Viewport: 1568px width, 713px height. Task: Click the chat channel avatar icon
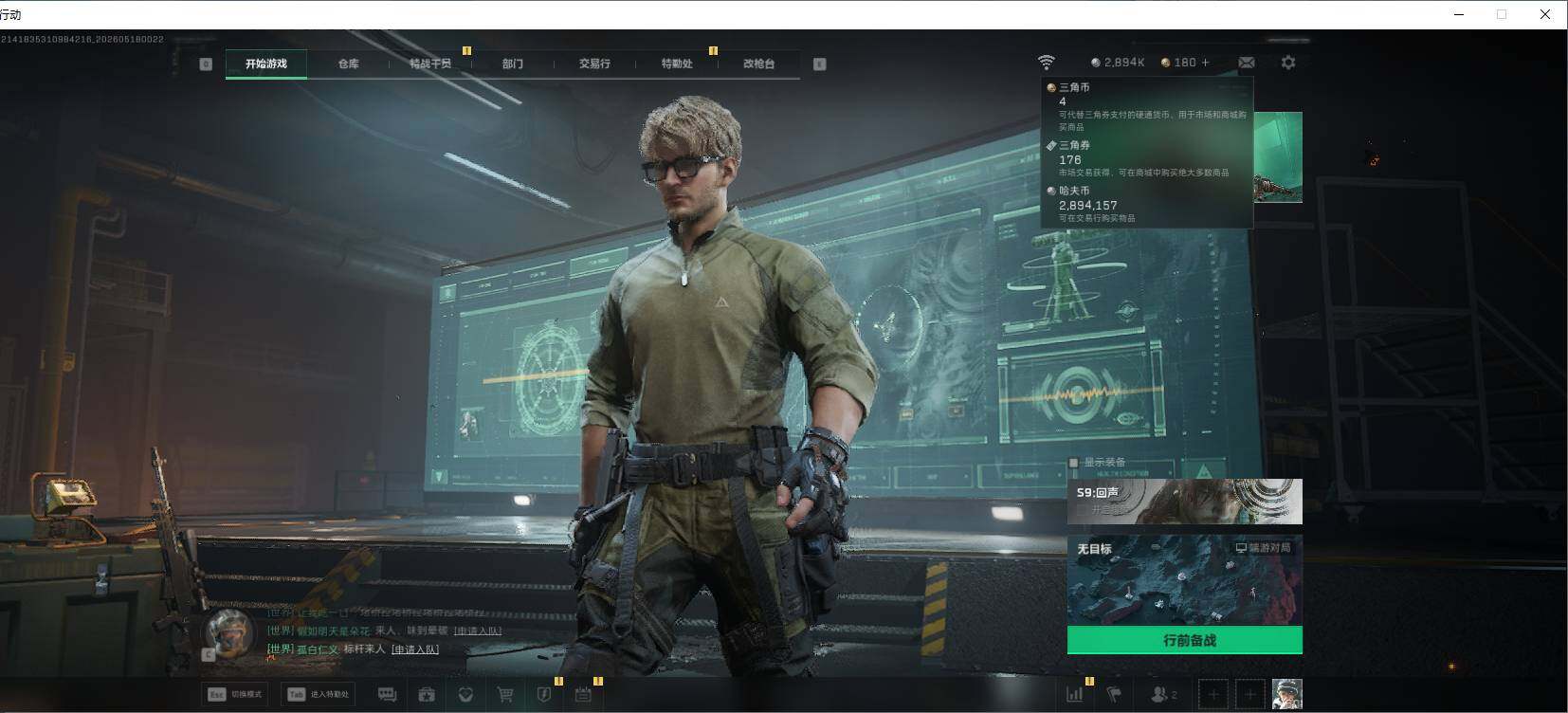point(229,632)
